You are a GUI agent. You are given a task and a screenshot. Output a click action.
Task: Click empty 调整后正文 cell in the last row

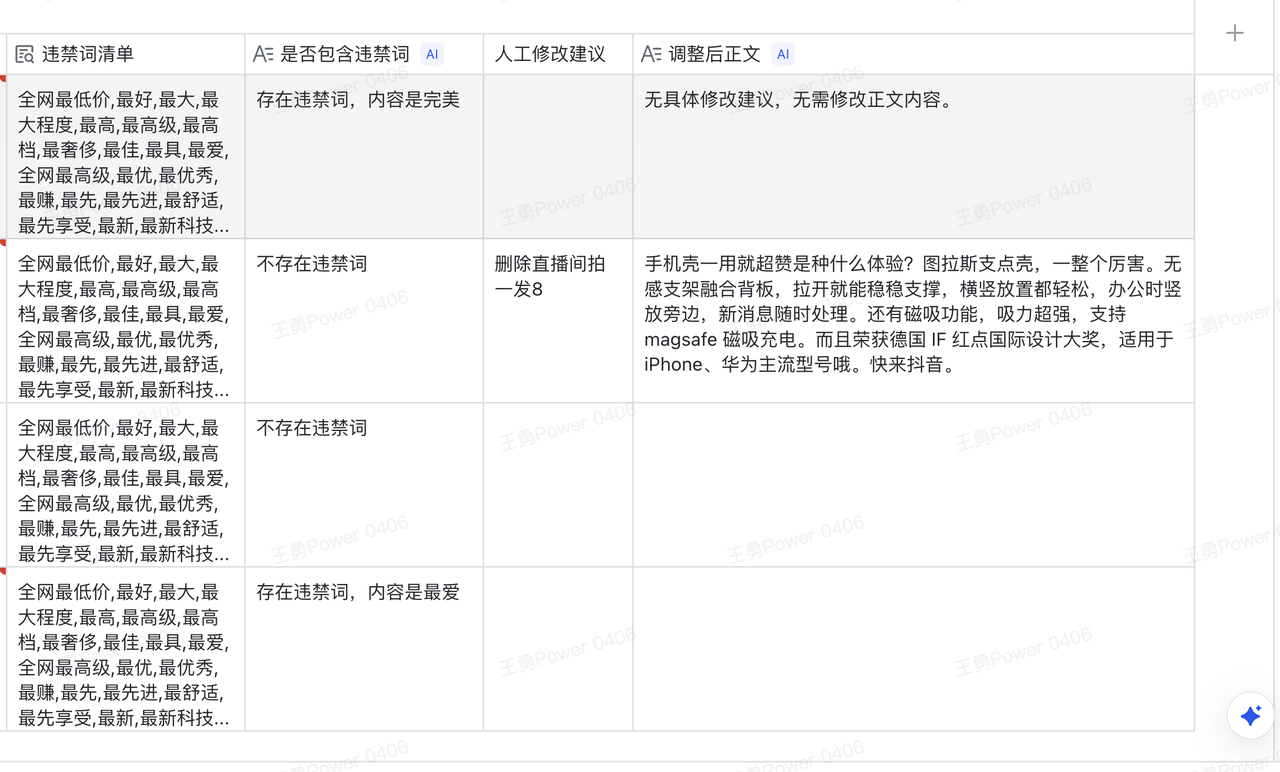click(912, 648)
